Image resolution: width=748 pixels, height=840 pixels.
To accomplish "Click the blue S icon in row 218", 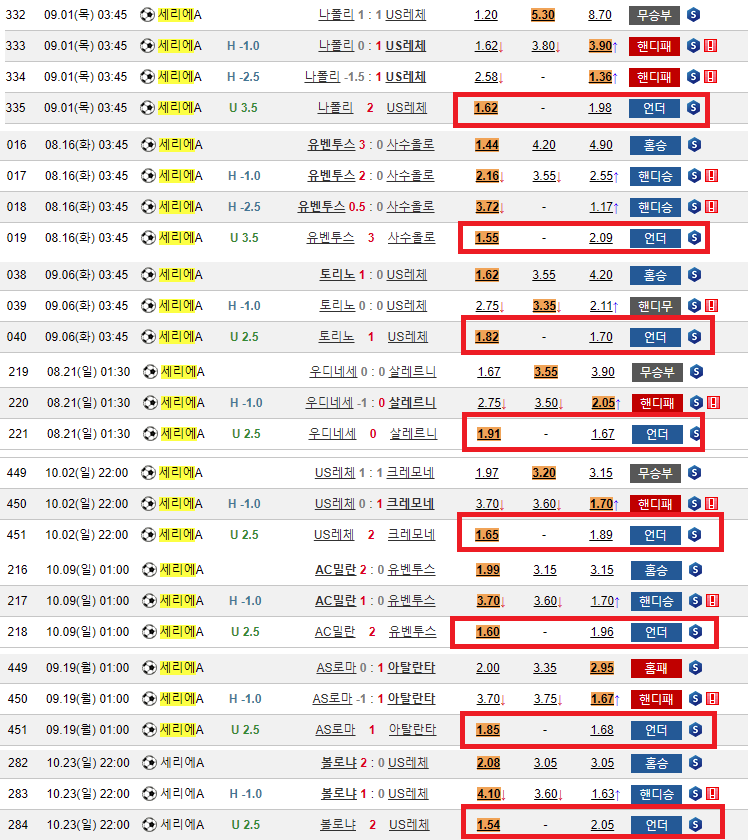I will pyautogui.click(x=695, y=632).
